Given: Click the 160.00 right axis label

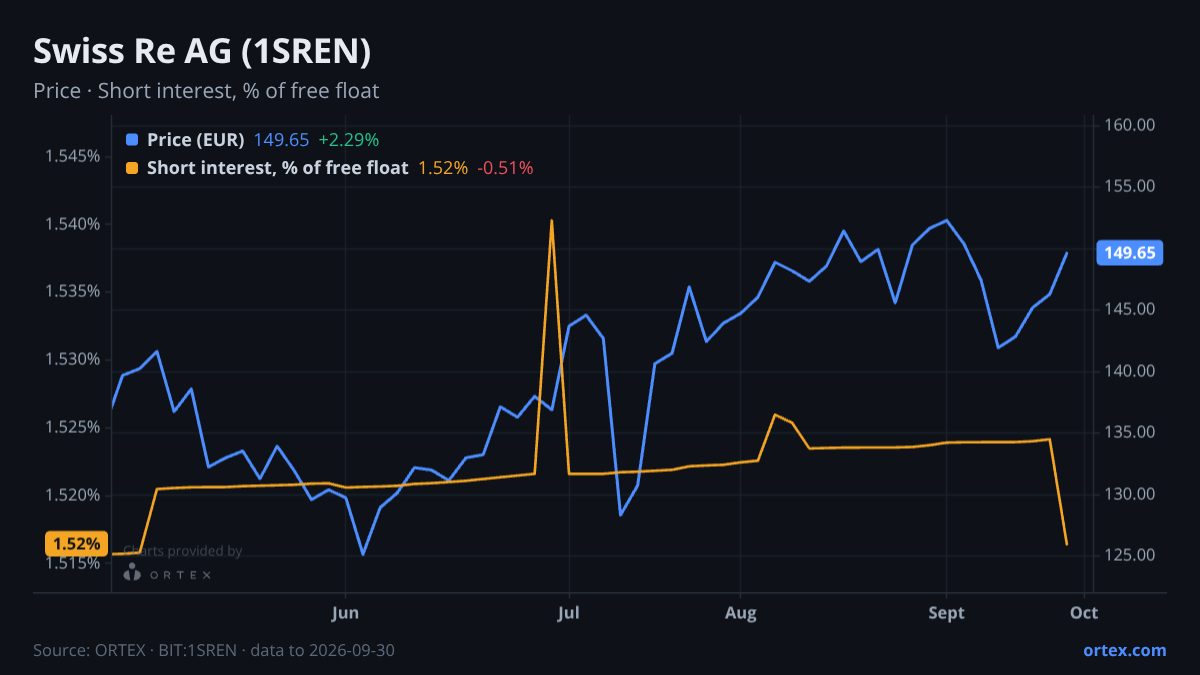Looking at the screenshot, I should click(1130, 125).
